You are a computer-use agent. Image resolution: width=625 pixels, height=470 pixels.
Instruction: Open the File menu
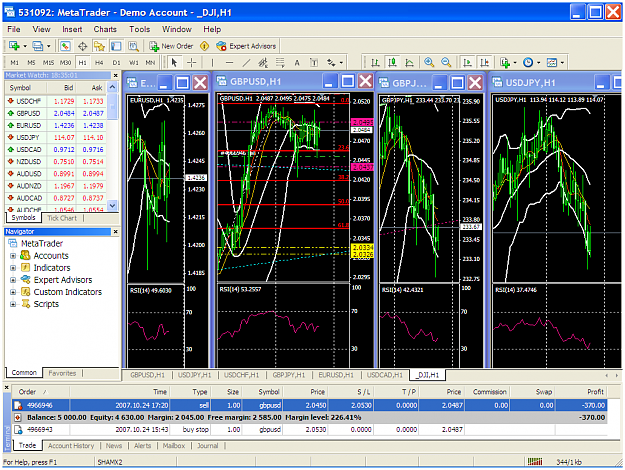click(x=14, y=29)
